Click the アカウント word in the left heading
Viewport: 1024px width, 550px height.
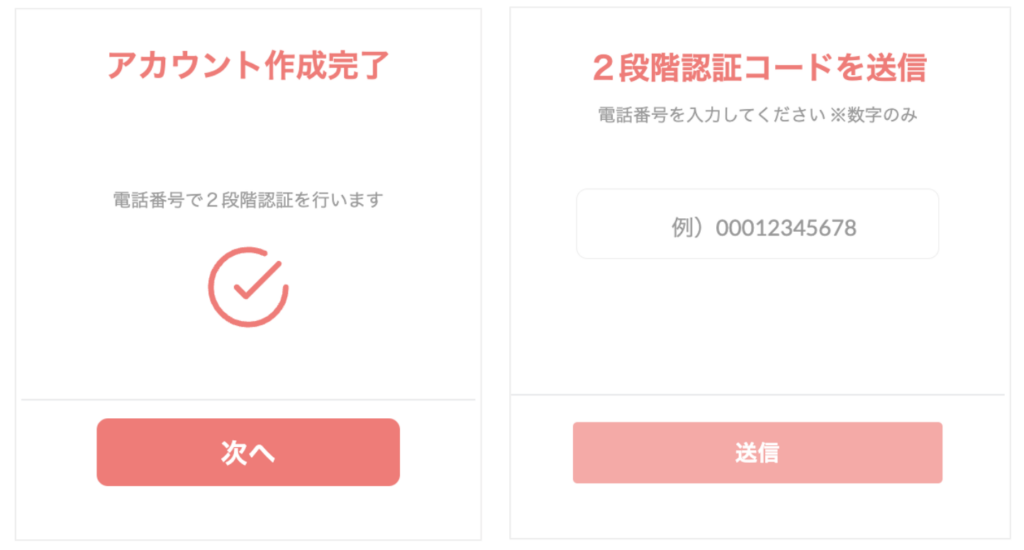(x=185, y=65)
